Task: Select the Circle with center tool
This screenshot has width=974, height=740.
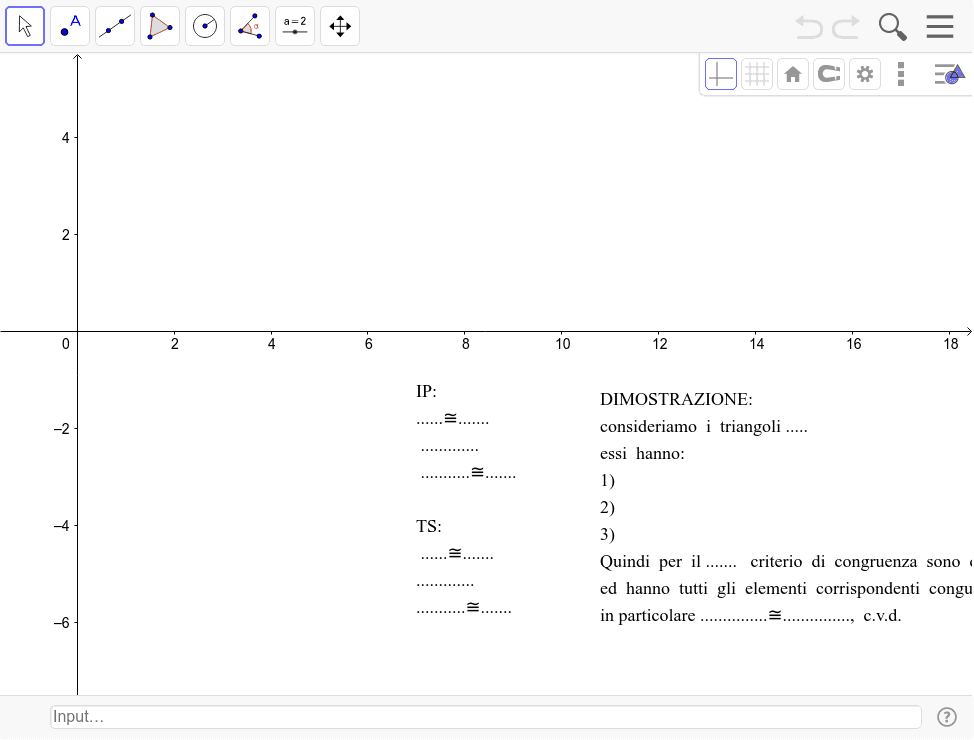Action: 205,26
